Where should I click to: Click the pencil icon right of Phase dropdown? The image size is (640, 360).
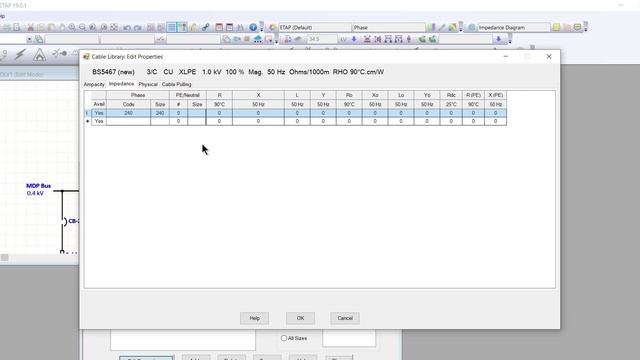pos(442,27)
